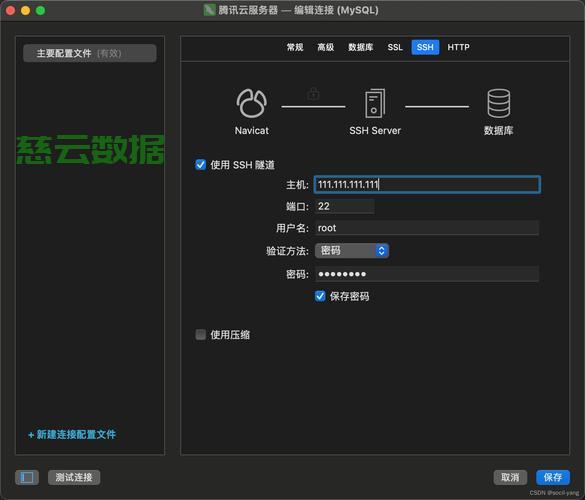Click the database cylinder icon
Screen dimensions: 585x500
point(498,103)
